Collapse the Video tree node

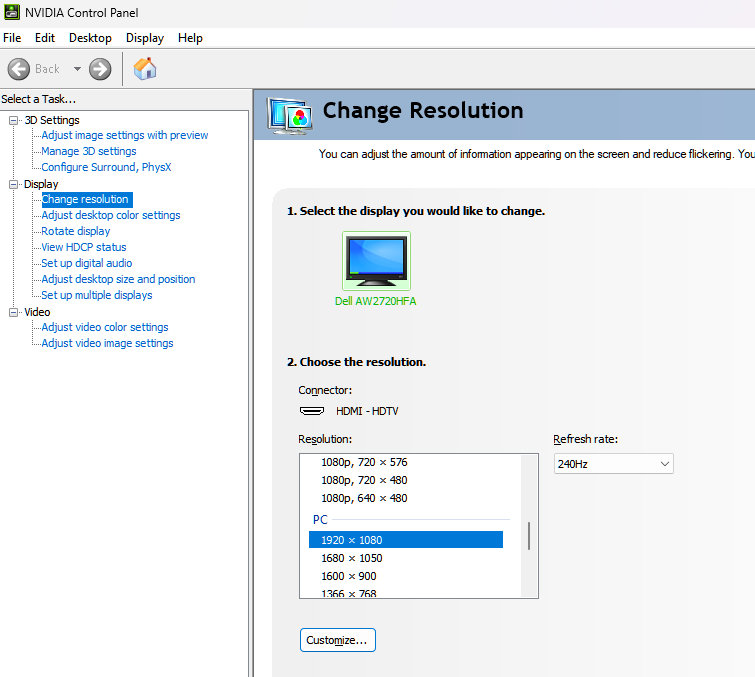[x=13, y=312]
